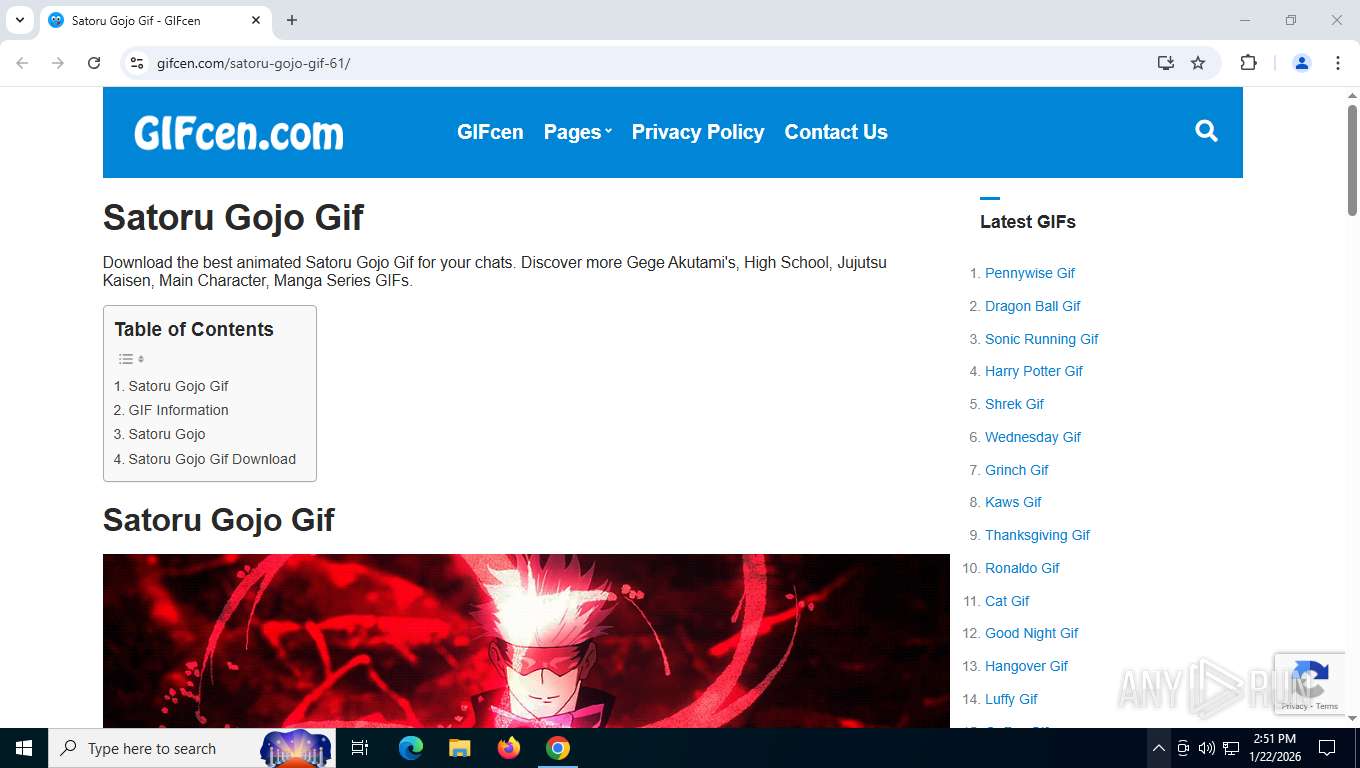Open the Luffy Gif link
This screenshot has width=1360, height=768.
(1011, 699)
